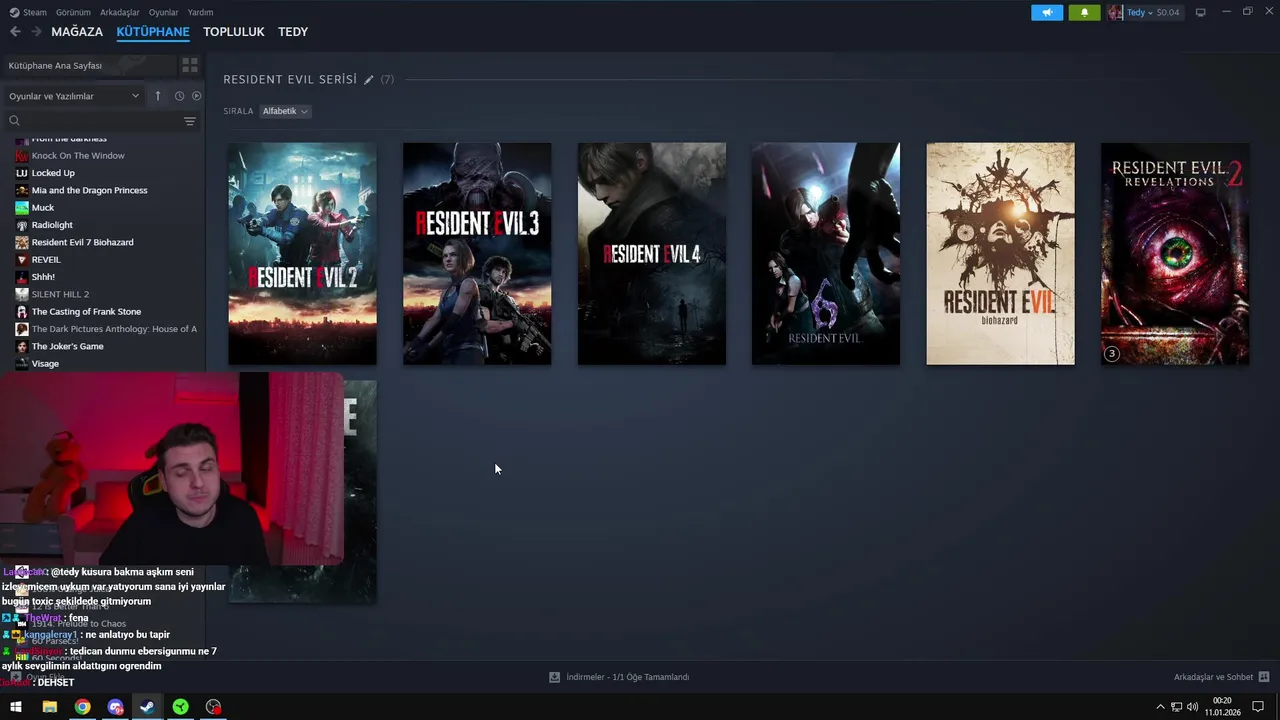The width and height of the screenshot is (1280, 720).
Task: Switch to Big Picture mode monitor icon
Action: pyautogui.click(x=1201, y=13)
